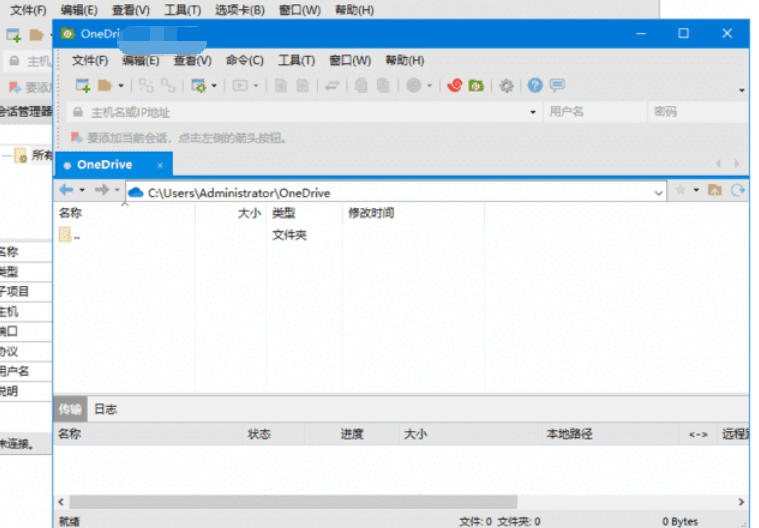Open 文件(F) menu in OneDrive window

[90, 60]
